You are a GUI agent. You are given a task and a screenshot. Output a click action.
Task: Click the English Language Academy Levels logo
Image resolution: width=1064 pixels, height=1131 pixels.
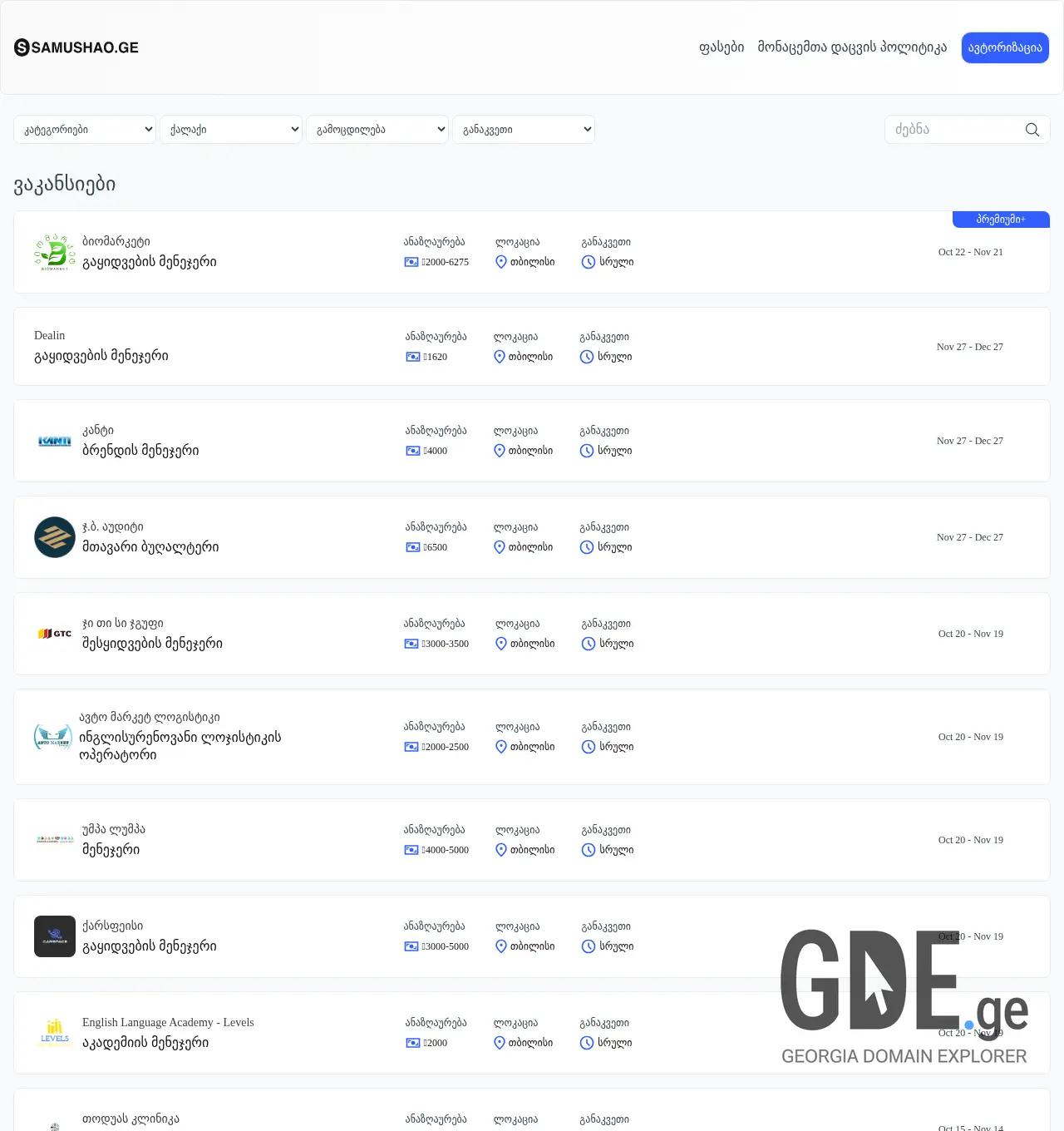coord(55,1032)
